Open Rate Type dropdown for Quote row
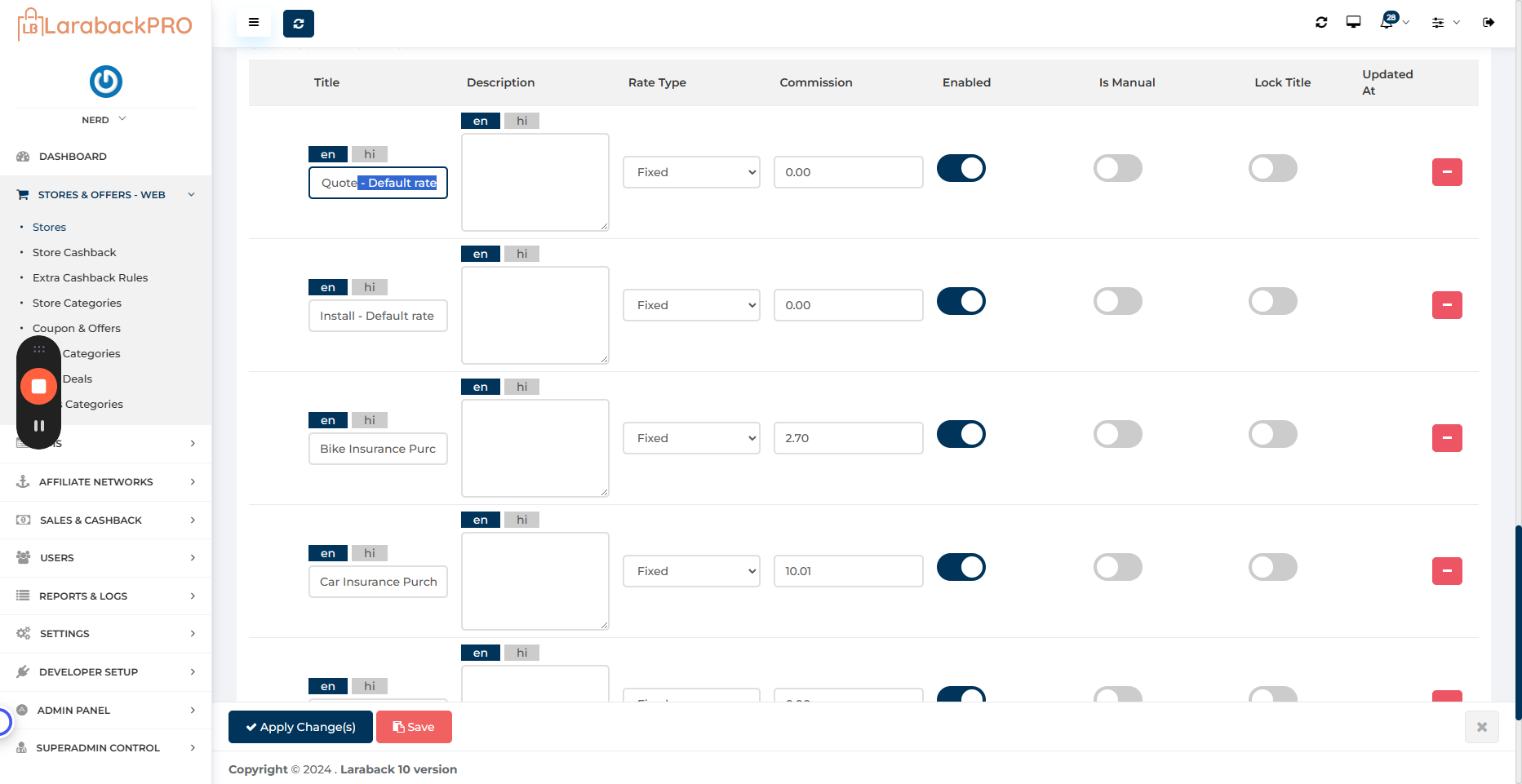The width and height of the screenshot is (1522, 784). 691,172
